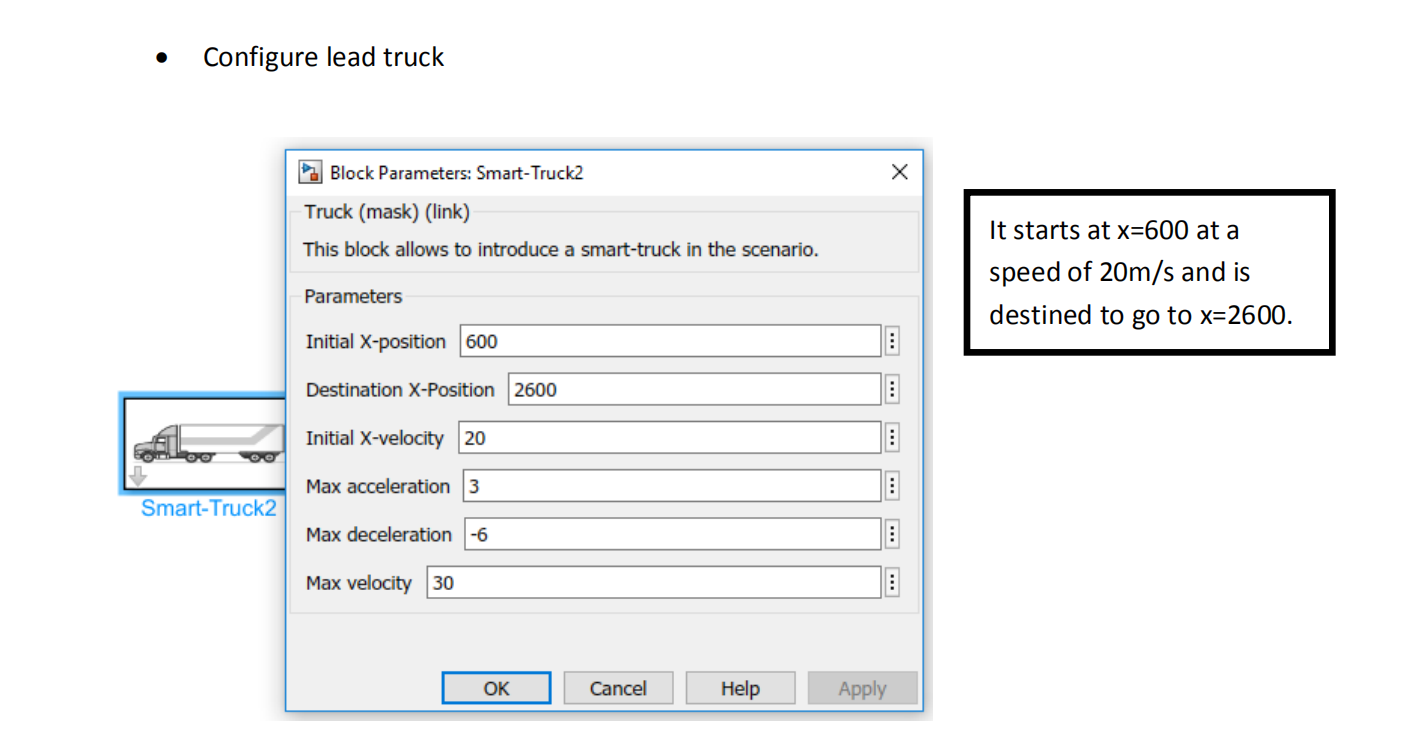Open options menu beside Initial X-velocity

(892, 438)
